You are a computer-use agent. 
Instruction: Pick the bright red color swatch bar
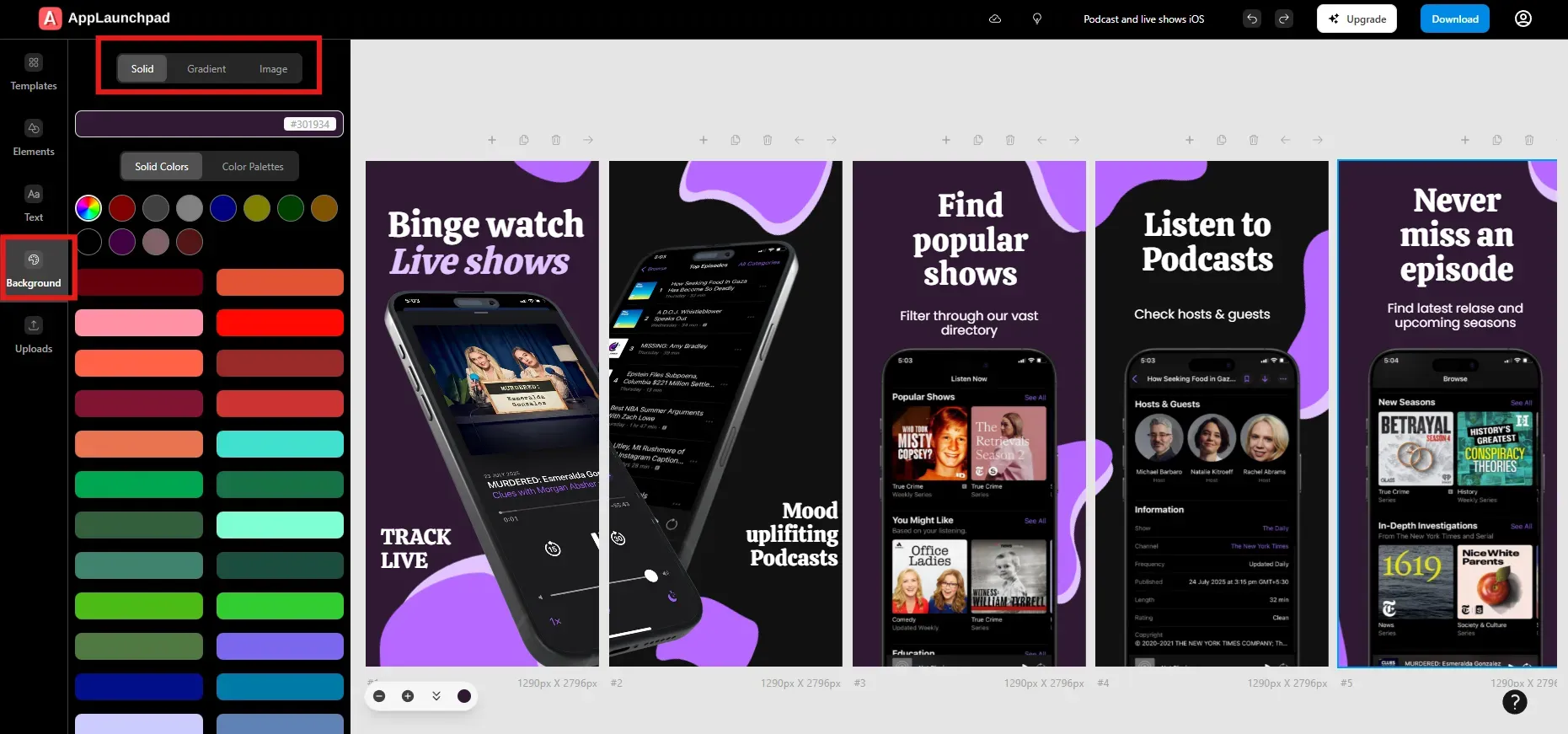[280, 323]
